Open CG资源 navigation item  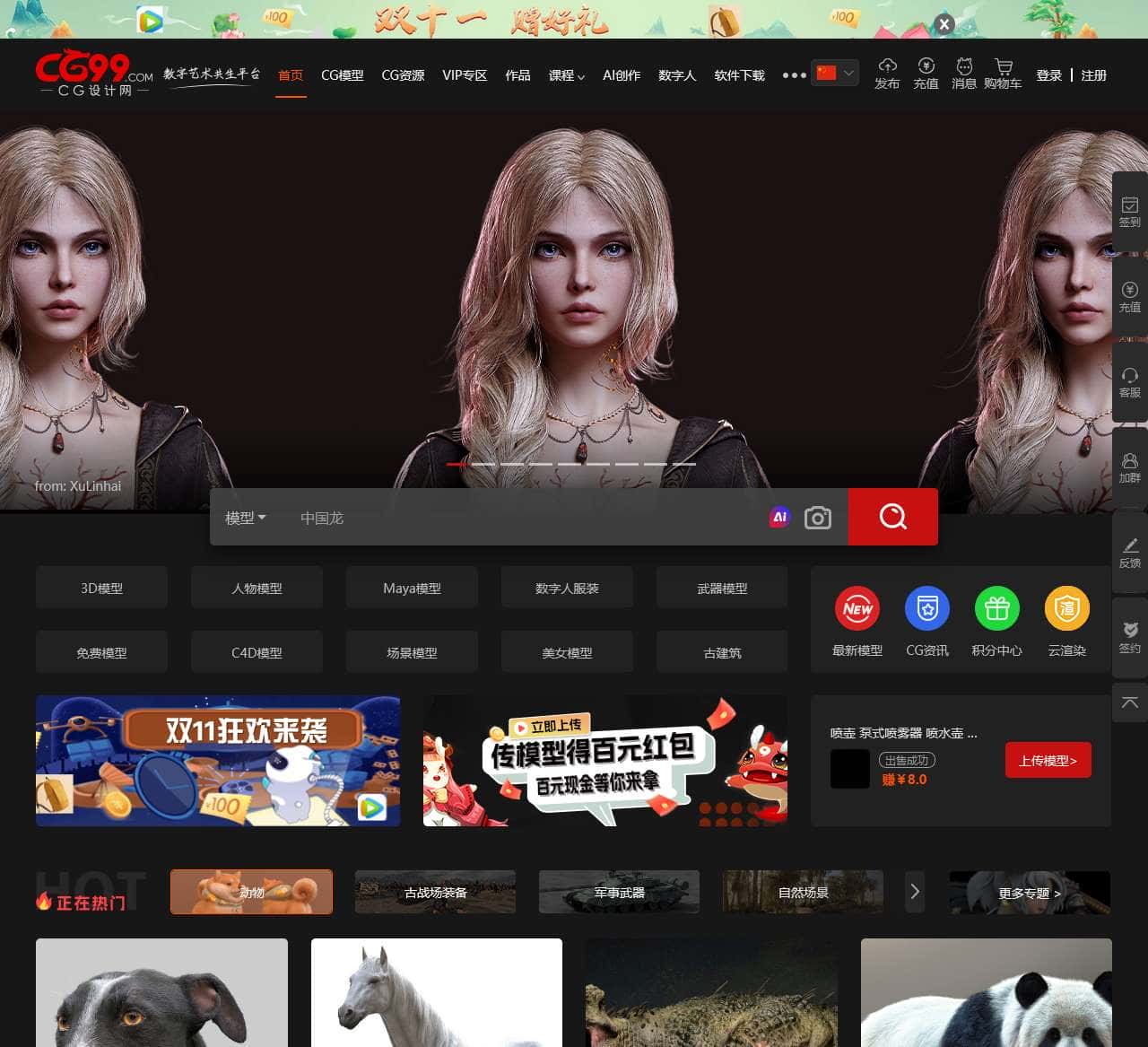403,75
